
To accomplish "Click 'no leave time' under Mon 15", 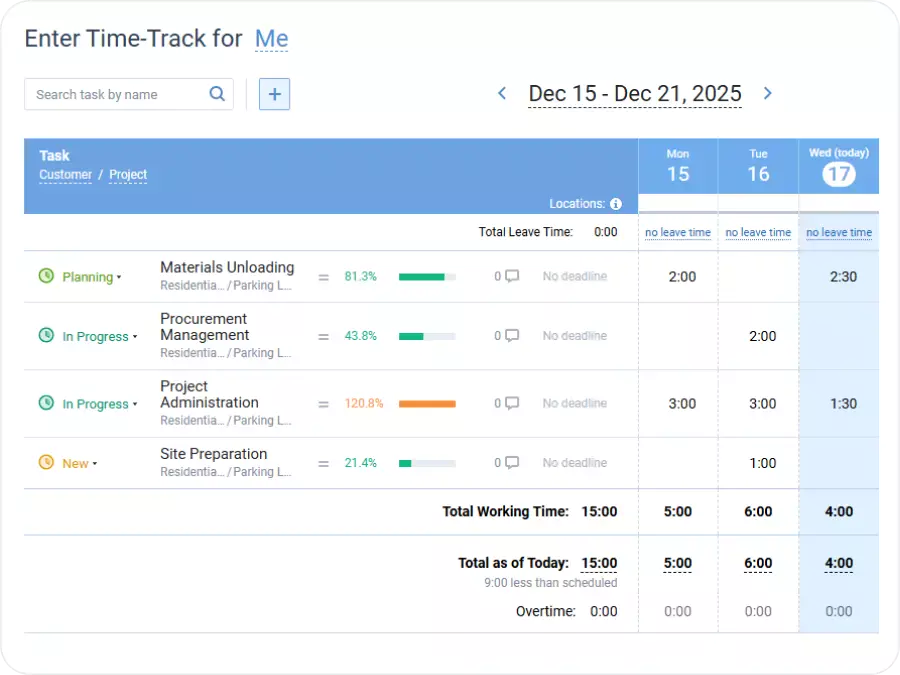I will 677,232.
